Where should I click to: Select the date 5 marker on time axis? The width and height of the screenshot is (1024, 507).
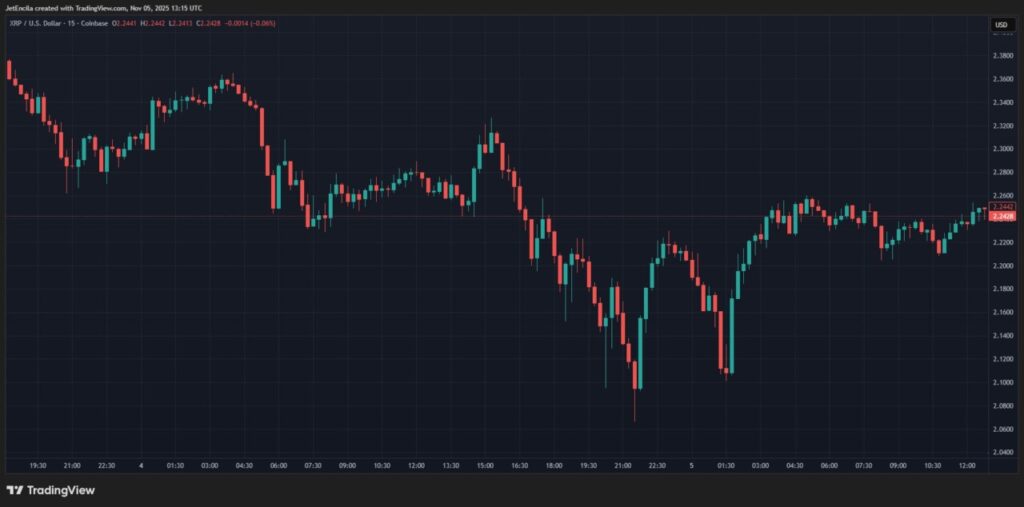691,465
